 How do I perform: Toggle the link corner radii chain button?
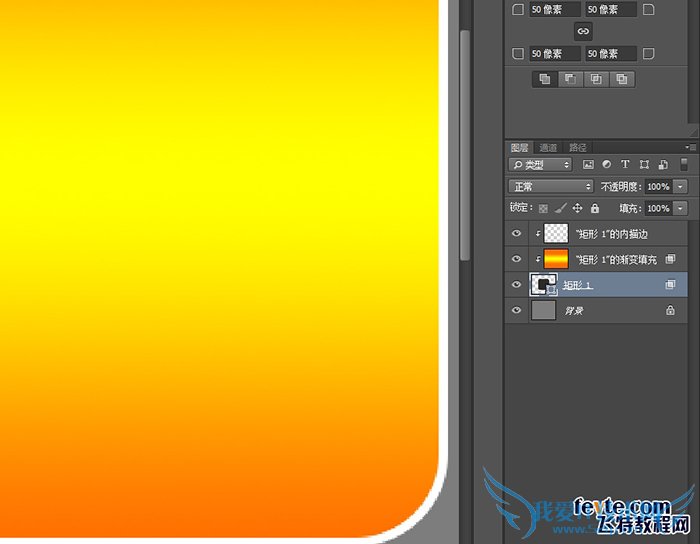click(583, 31)
